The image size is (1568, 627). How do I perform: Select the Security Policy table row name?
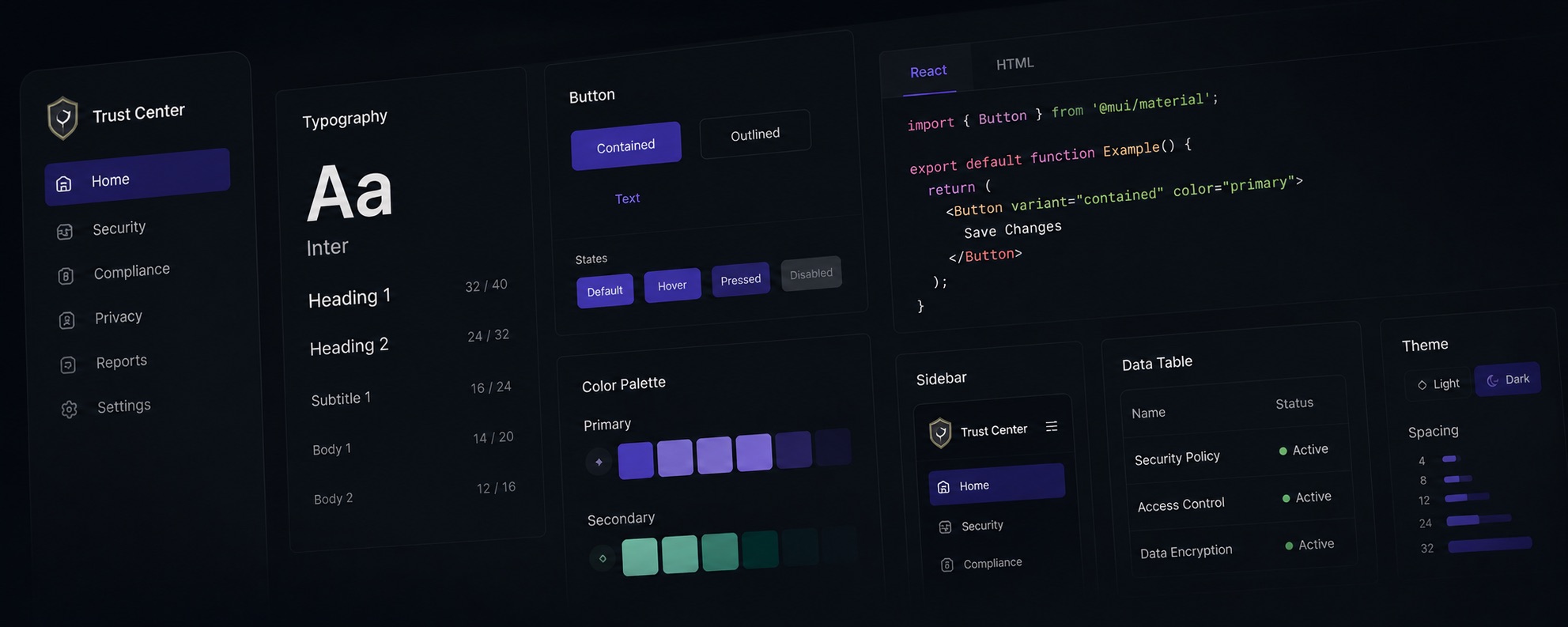click(x=1177, y=458)
